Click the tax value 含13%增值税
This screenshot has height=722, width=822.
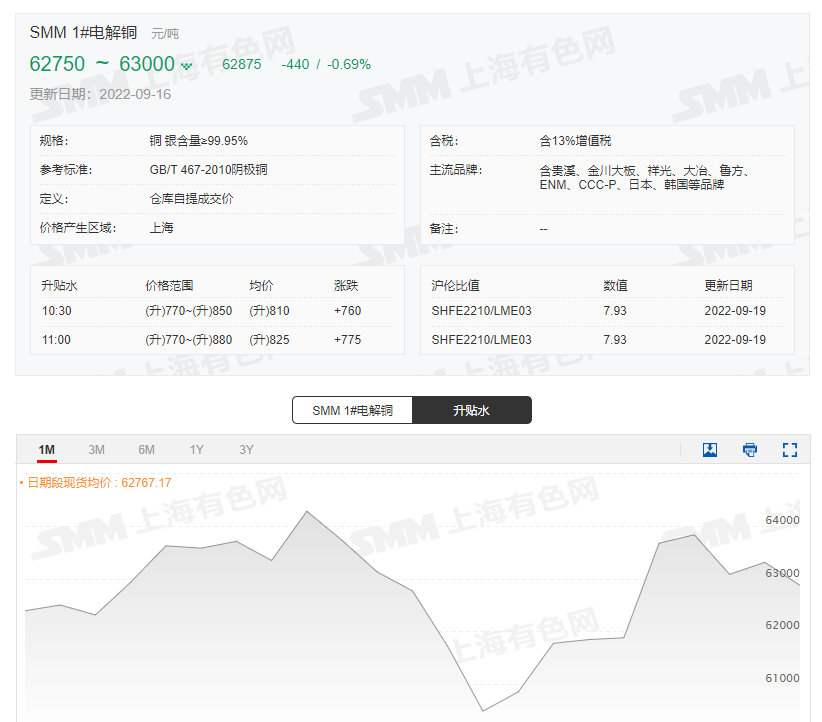click(x=575, y=141)
